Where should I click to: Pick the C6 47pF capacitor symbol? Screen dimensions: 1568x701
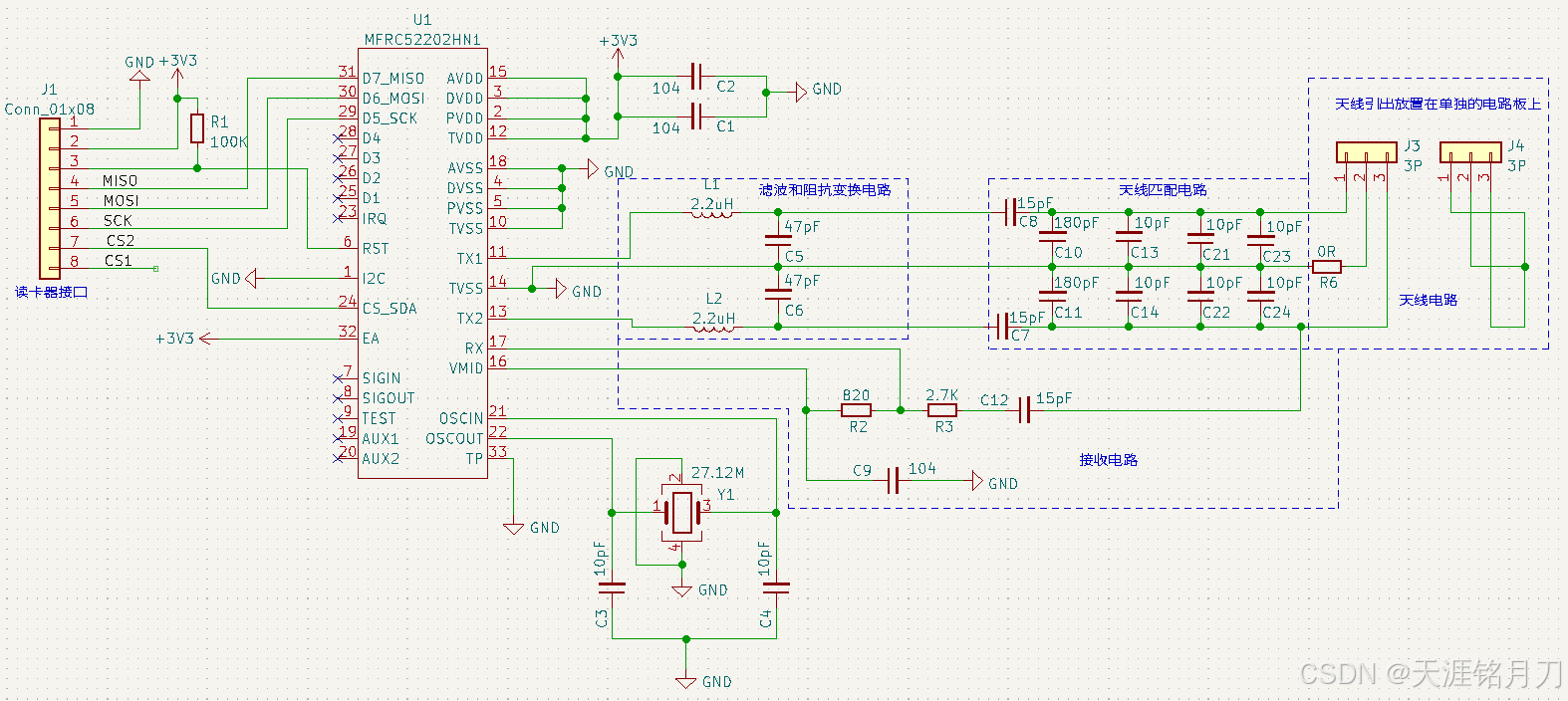(x=777, y=294)
